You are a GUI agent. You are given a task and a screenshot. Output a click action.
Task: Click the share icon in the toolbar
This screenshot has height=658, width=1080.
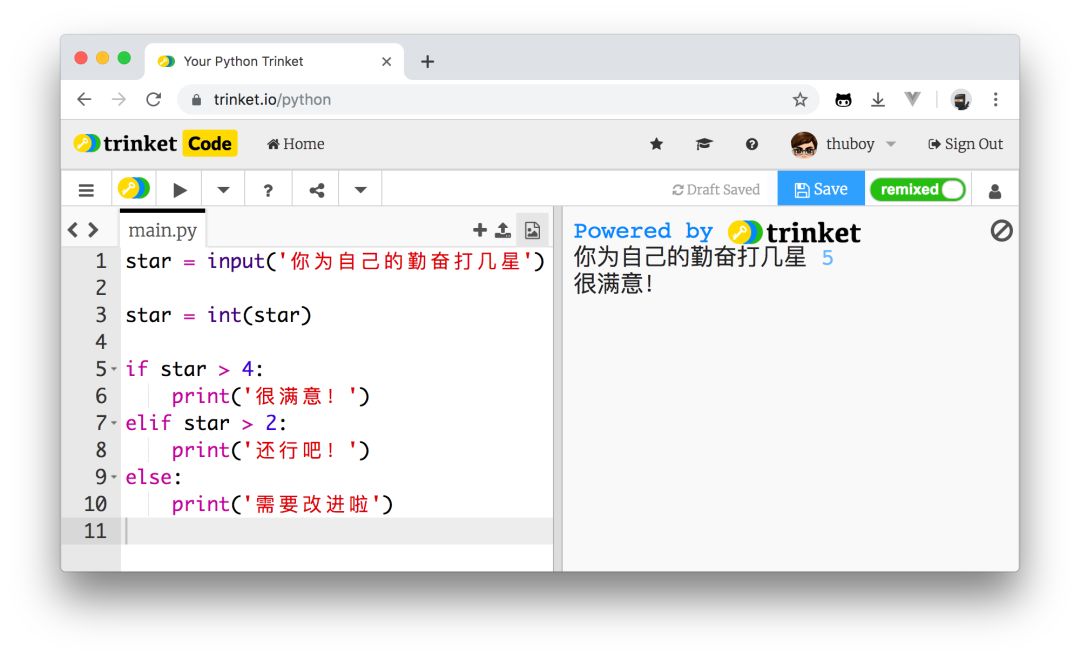point(316,190)
